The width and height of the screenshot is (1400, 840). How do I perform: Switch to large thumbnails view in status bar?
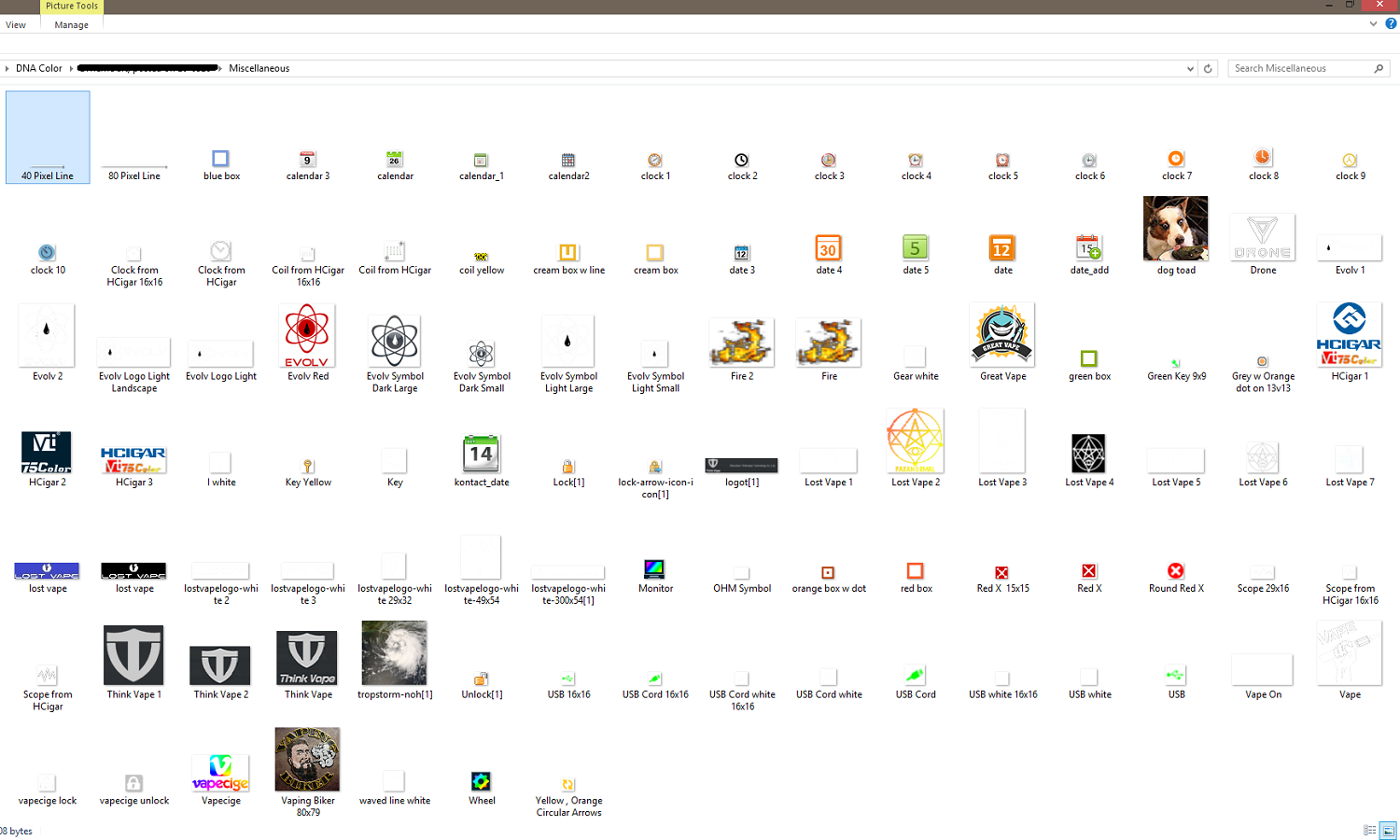(x=1388, y=831)
